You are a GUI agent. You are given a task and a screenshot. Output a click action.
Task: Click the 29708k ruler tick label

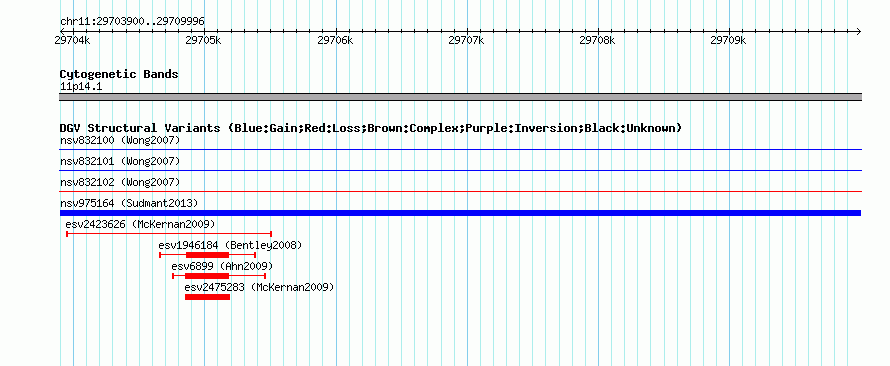(597, 40)
